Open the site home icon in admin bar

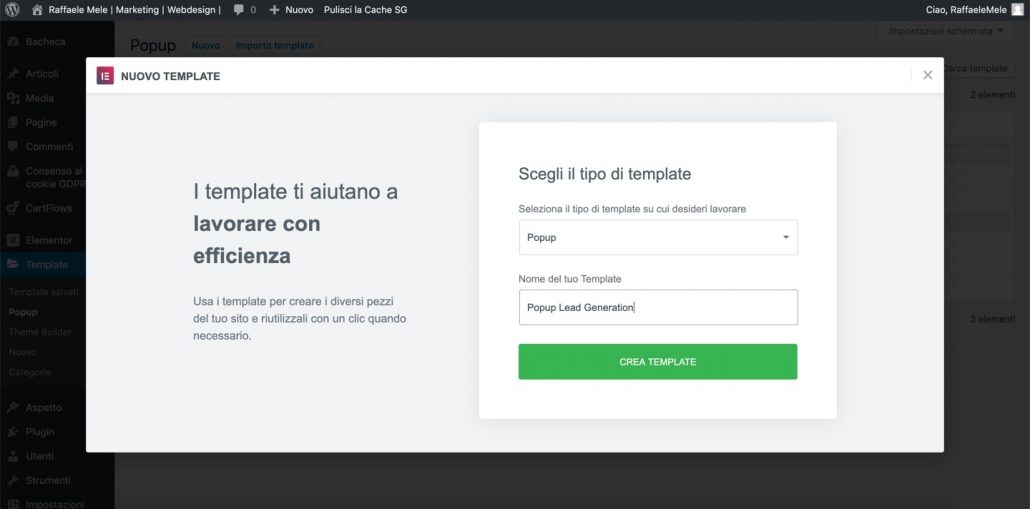(x=37, y=10)
